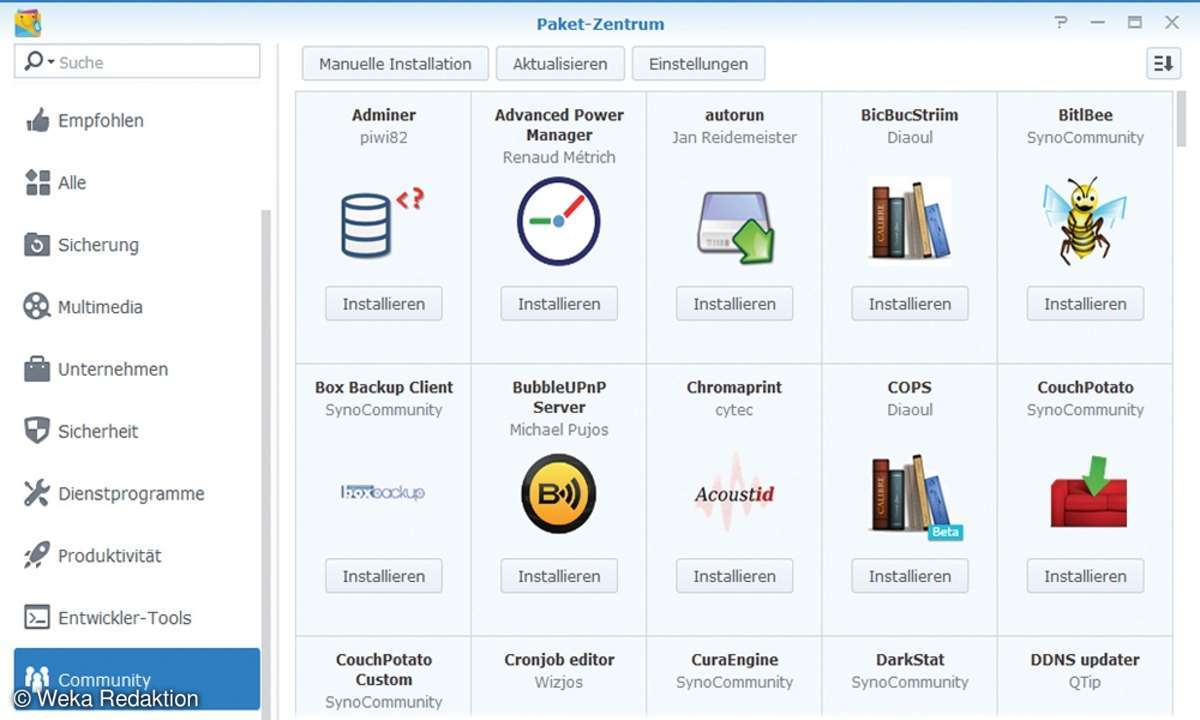Open the Chromaprint Acoustid logo
Viewport: 1200px width, 720px height.
(x=734, y=492)
